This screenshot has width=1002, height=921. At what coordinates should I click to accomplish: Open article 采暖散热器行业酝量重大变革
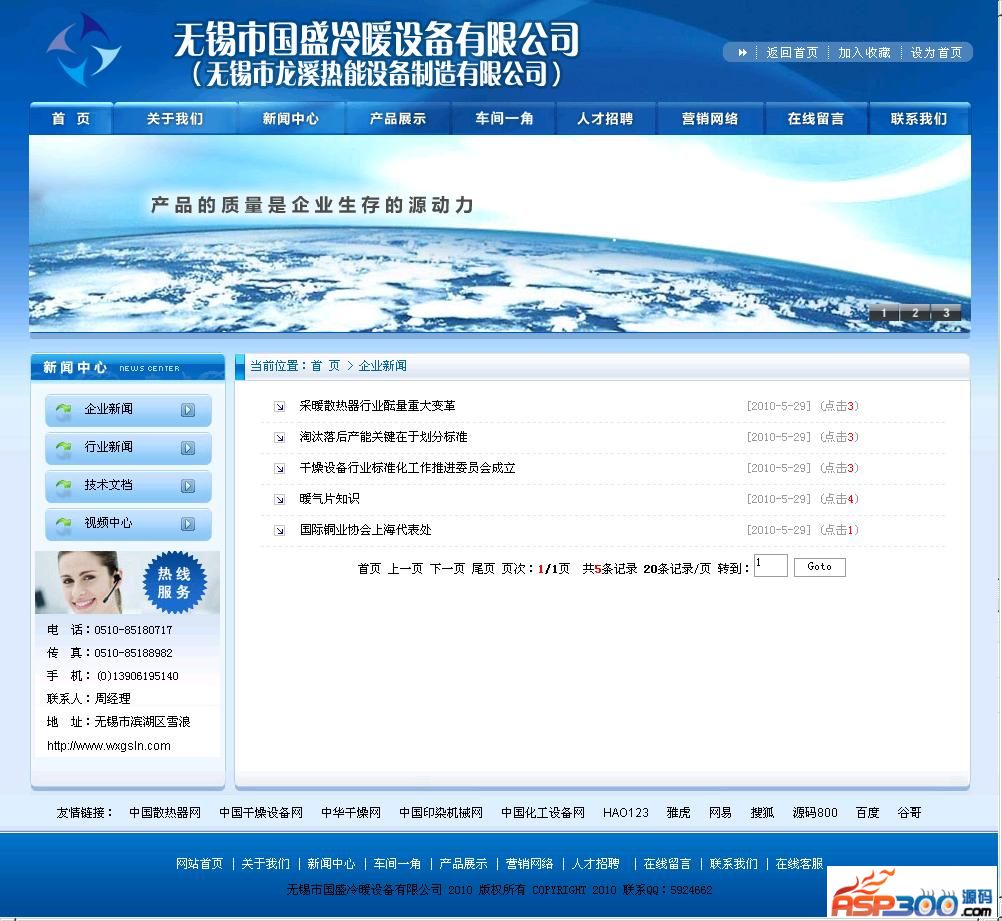click(x=378, y=406)
